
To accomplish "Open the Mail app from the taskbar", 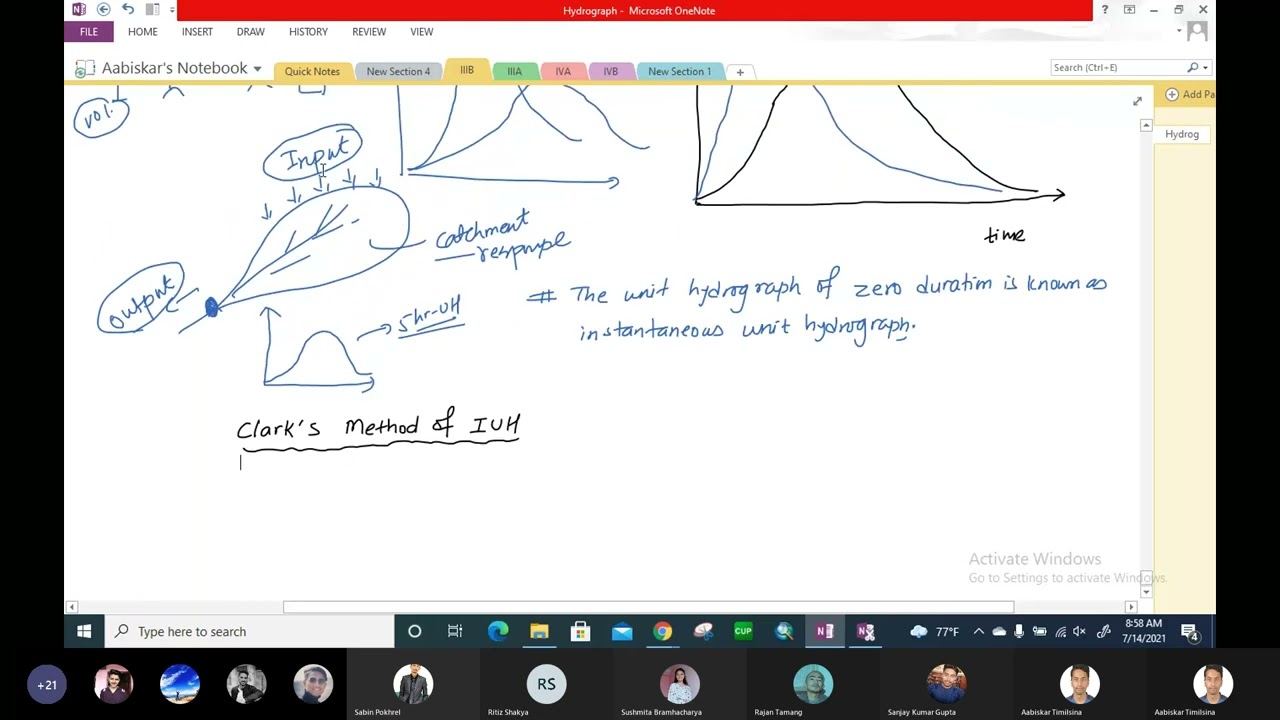I will [622, 631].
